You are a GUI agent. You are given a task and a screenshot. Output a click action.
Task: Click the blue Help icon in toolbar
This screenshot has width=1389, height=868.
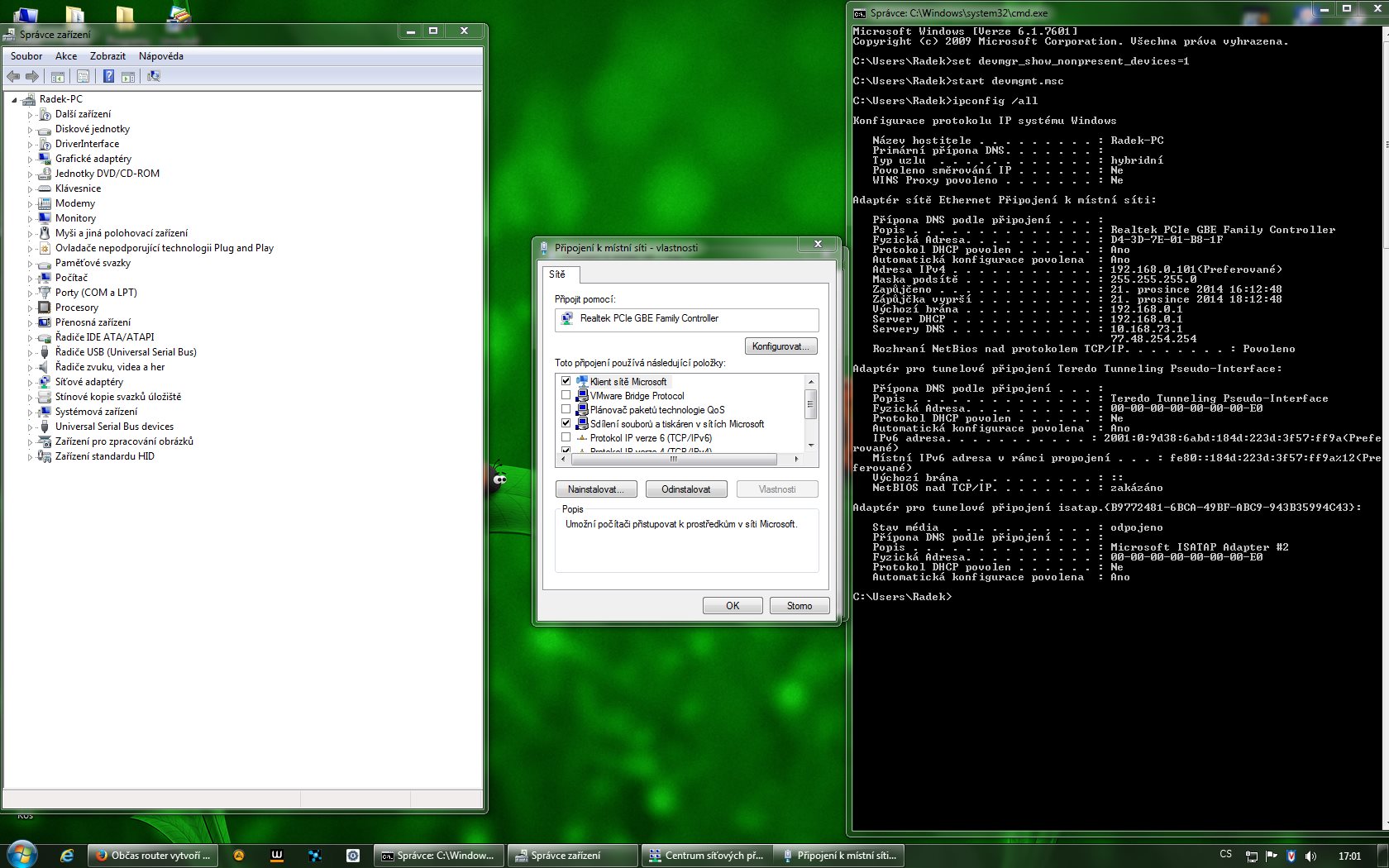[108, 77]
